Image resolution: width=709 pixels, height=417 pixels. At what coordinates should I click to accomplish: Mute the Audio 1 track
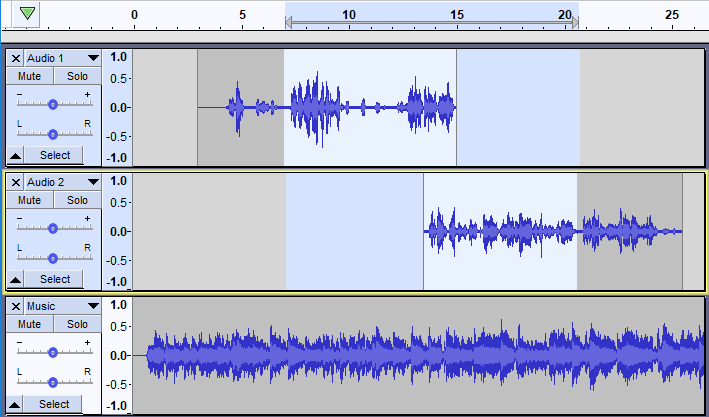30,76
